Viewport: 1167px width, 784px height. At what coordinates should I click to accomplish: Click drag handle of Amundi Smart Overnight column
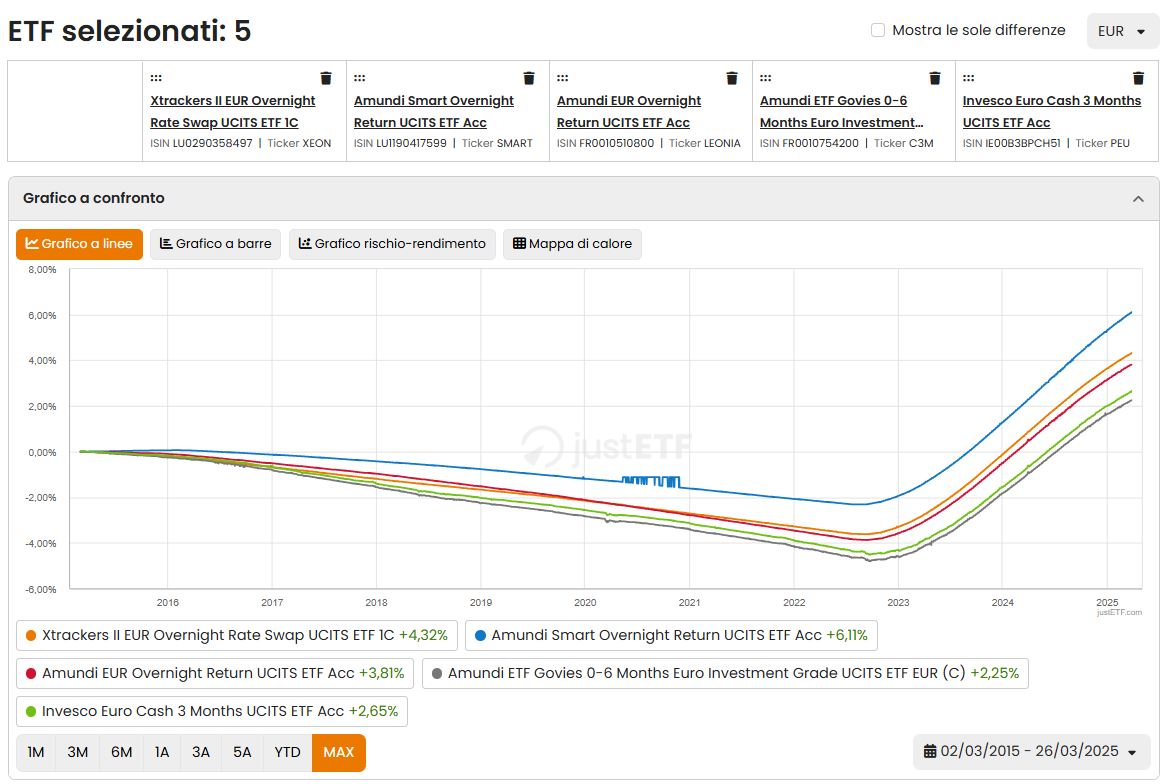(359, 78)
